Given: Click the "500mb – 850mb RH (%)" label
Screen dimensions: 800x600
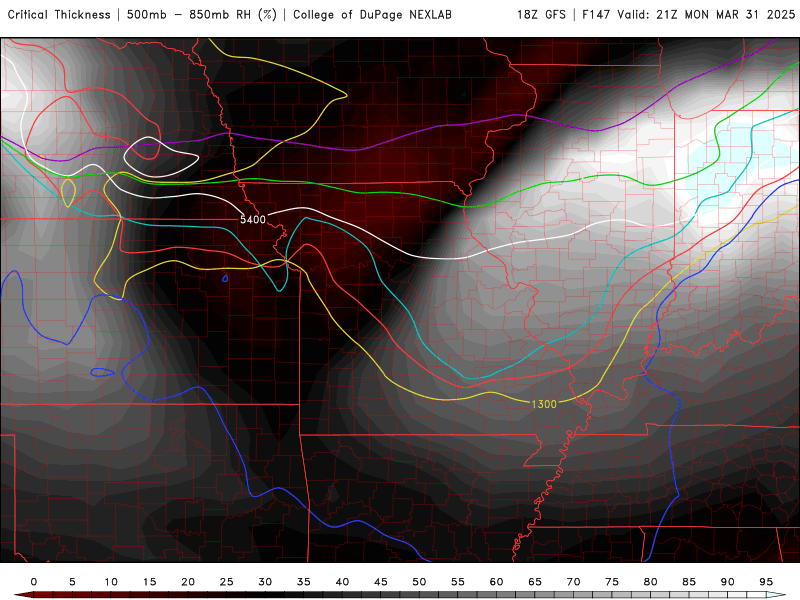Looking at the screenshot, I should click(202, 15).
